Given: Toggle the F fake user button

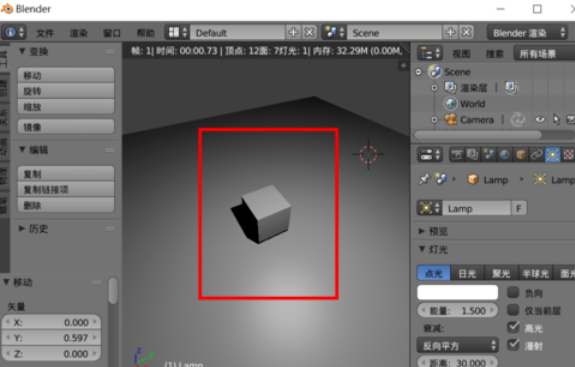Looking at the screenshot, I should 519,208.
